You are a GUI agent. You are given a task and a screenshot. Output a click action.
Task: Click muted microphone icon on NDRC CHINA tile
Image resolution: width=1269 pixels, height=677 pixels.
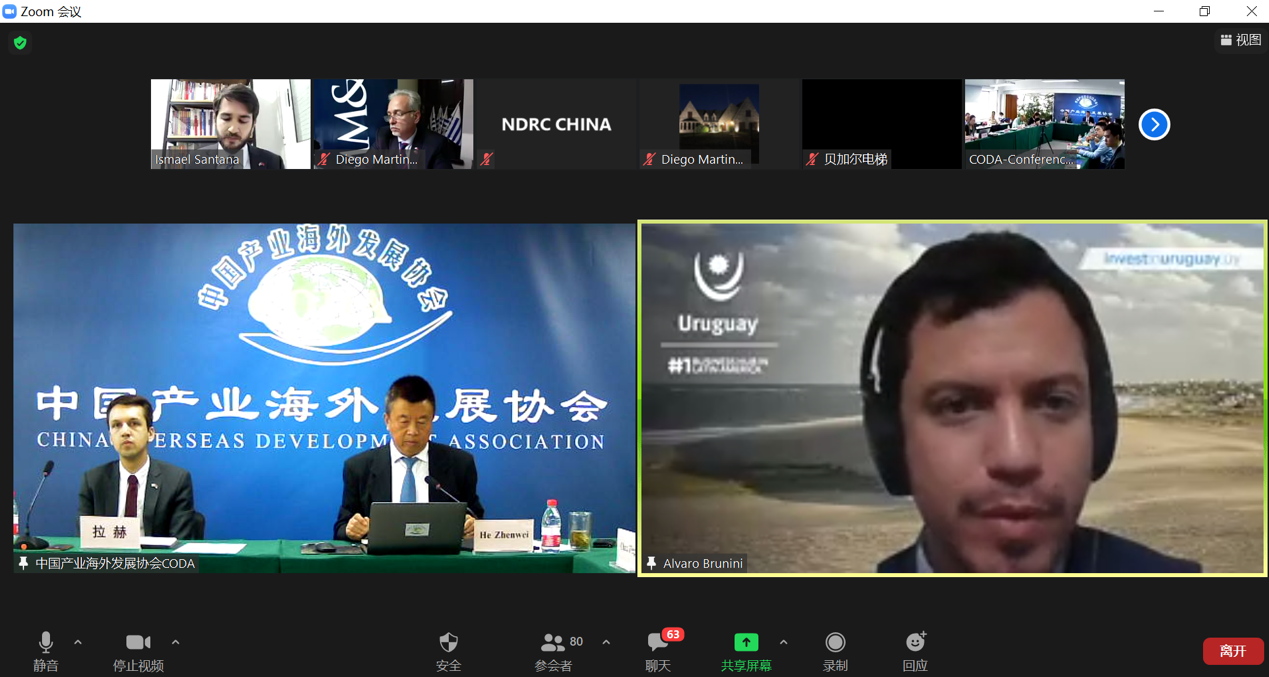coord(486,159)
